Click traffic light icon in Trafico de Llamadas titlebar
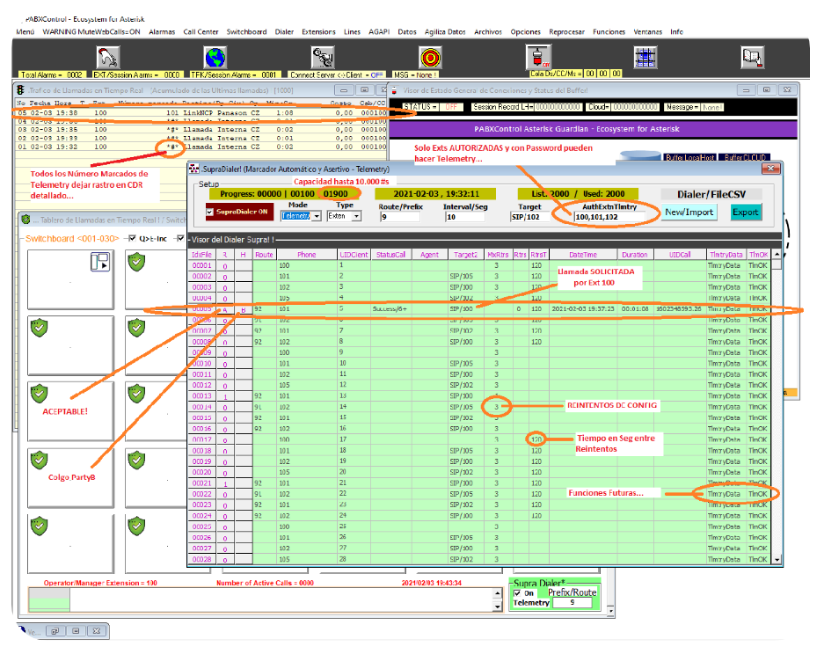821x645 pixels. (20, 90)
